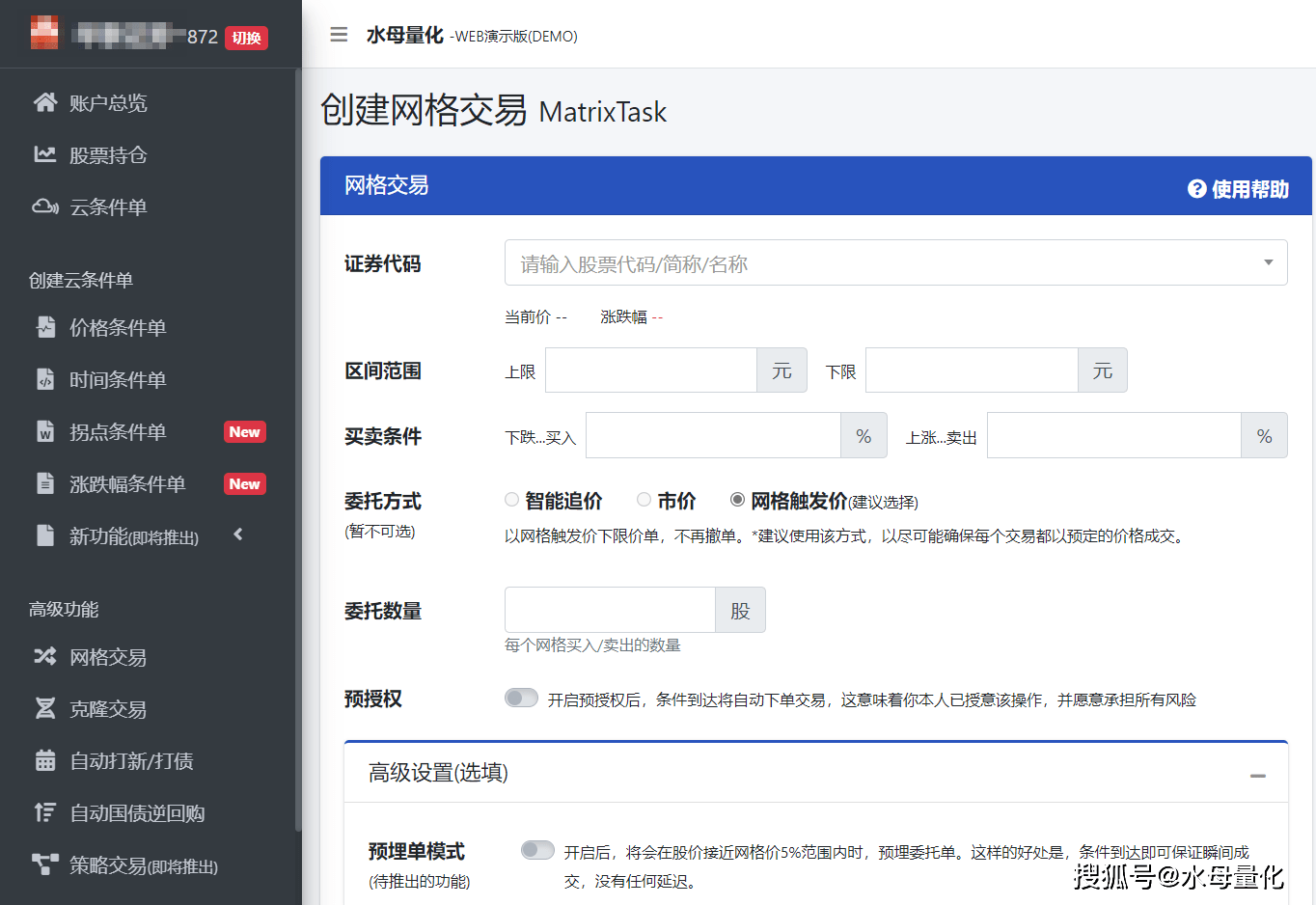Turn on 预埋单模式 toggle
Image resolution: width=1316 pixels, height=905 pixels.
pyautogui.click(x=537, y=850)
